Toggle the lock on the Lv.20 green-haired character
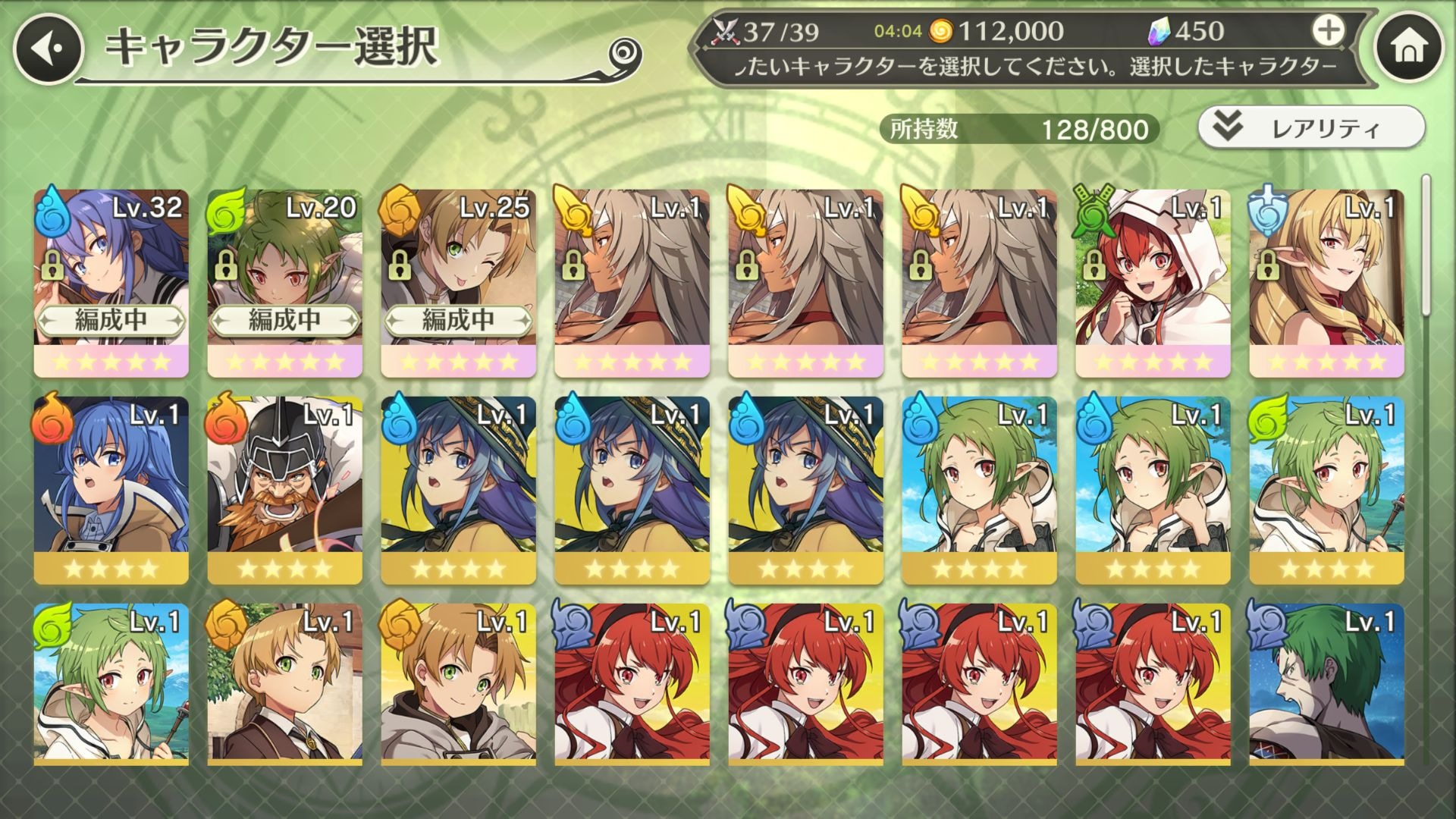Screen dimensions: 1456x819 coord(225,266)
